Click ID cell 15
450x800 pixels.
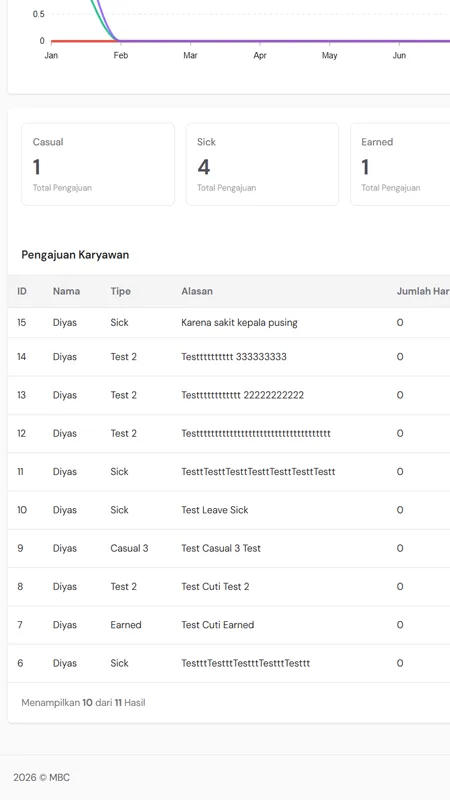pyautogui.click(x=21, y=322)
